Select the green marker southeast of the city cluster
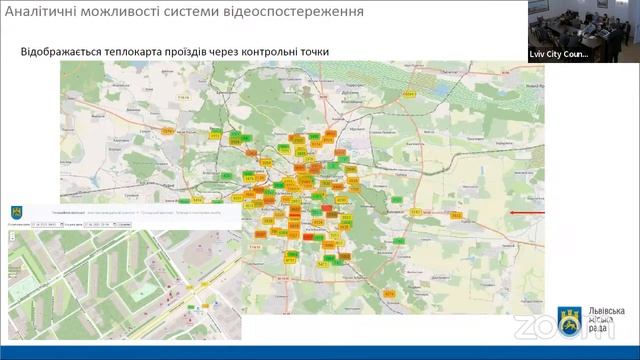The image size is (640, 360). click(x=399, y=241)
